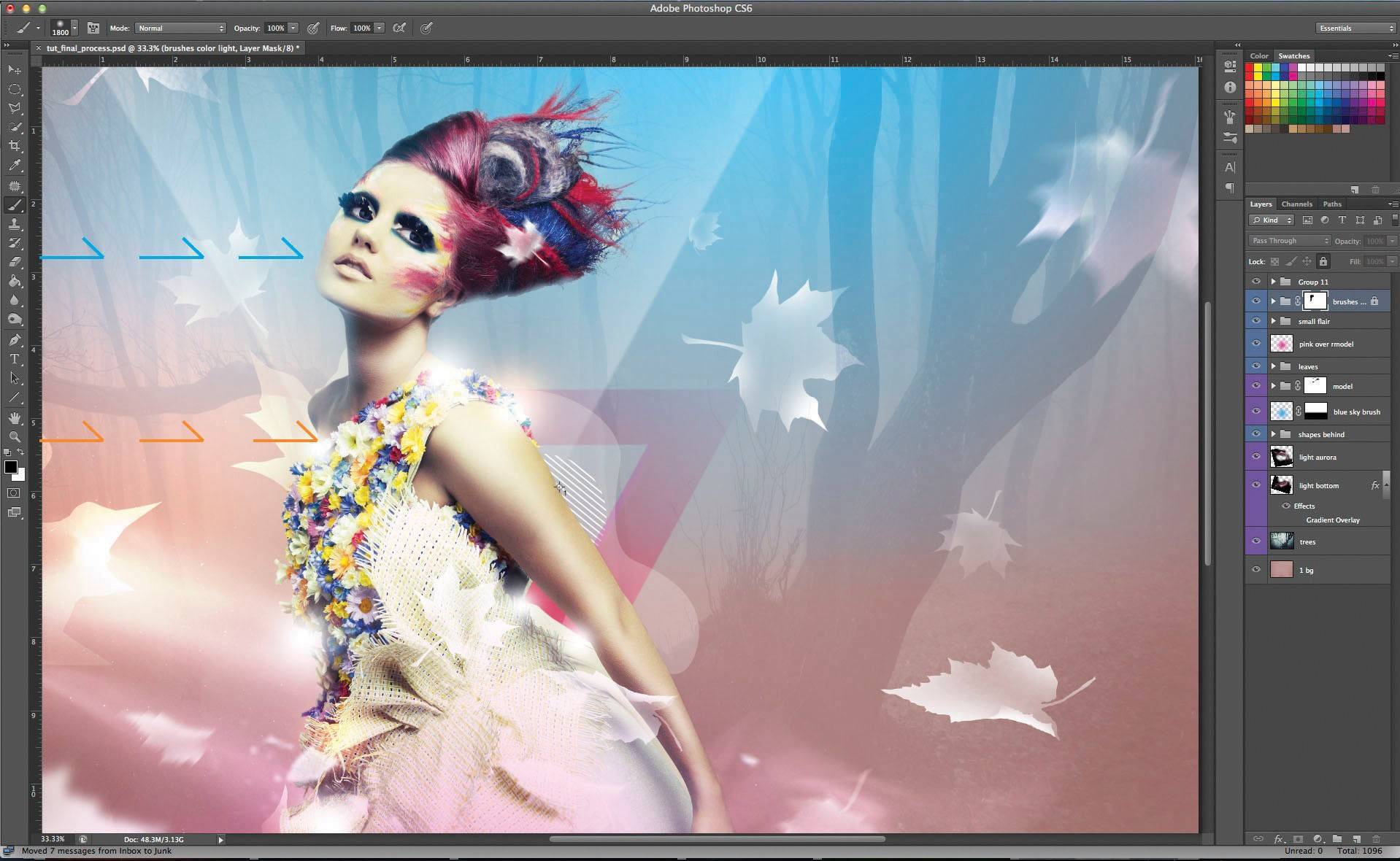Click the Lock all layer icon
Image resolution: width=1400 pixels, height=861 pixels.
click(1323, 261)
